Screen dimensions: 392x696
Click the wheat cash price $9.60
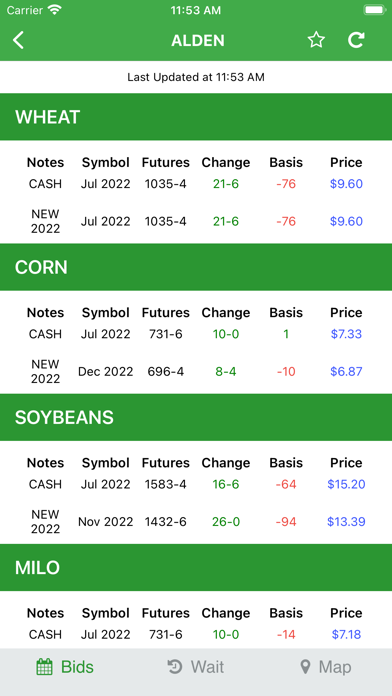[346, 183]
